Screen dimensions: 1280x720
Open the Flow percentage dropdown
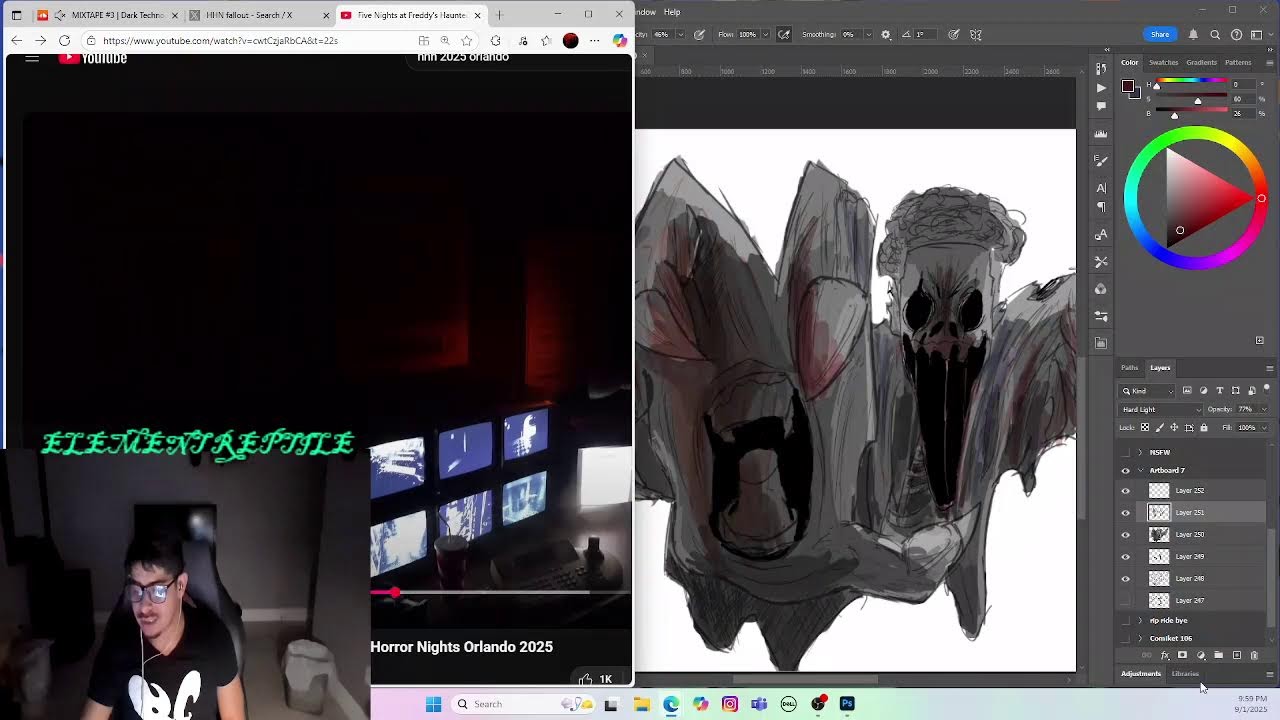coord(765,34)
